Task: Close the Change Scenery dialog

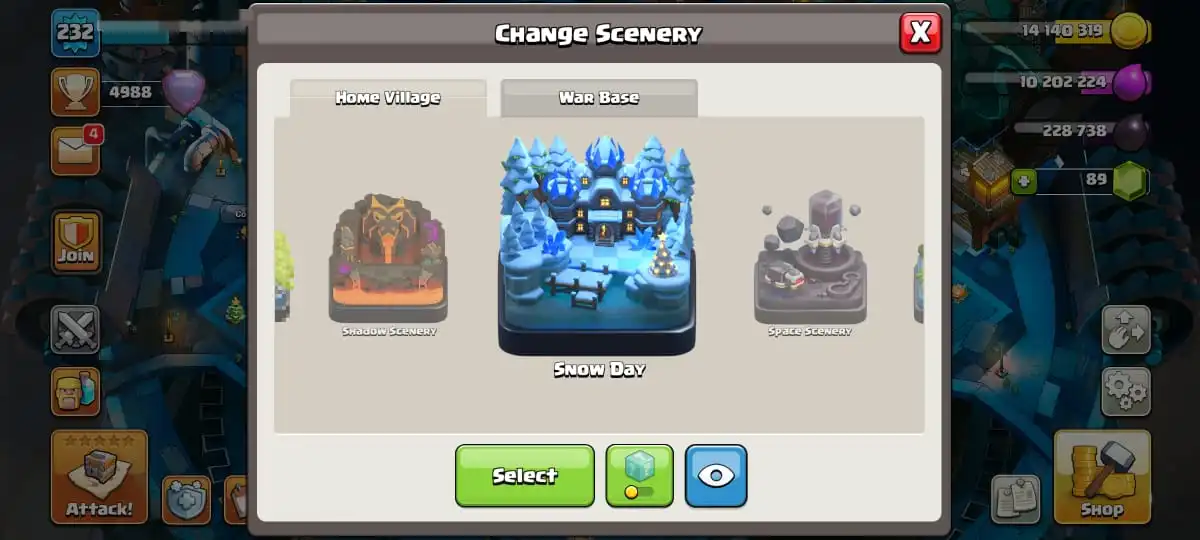Action: click(x=921, y=33)
